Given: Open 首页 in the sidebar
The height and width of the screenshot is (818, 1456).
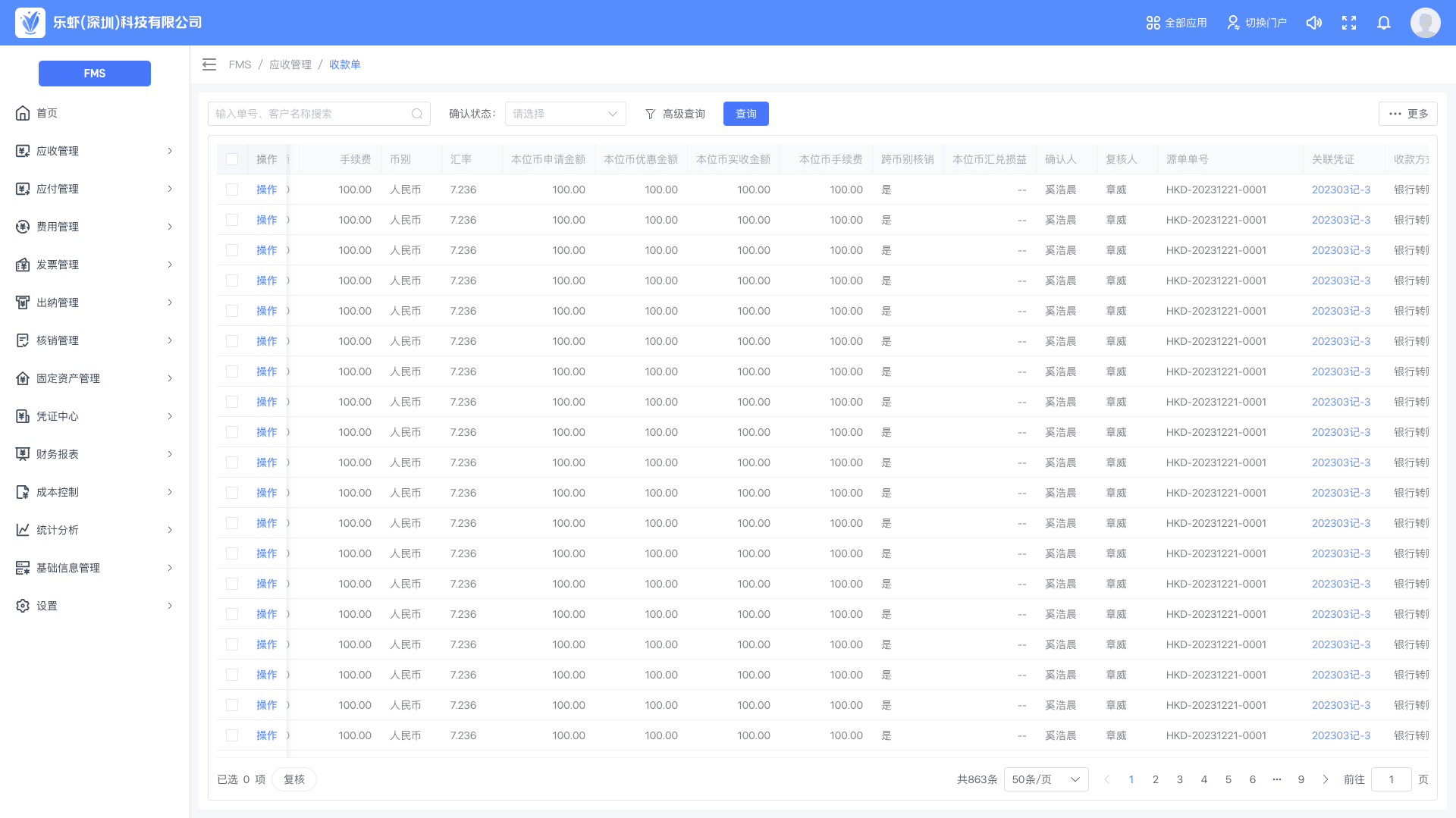Looking at the screenshot, I should pos(47,113).
